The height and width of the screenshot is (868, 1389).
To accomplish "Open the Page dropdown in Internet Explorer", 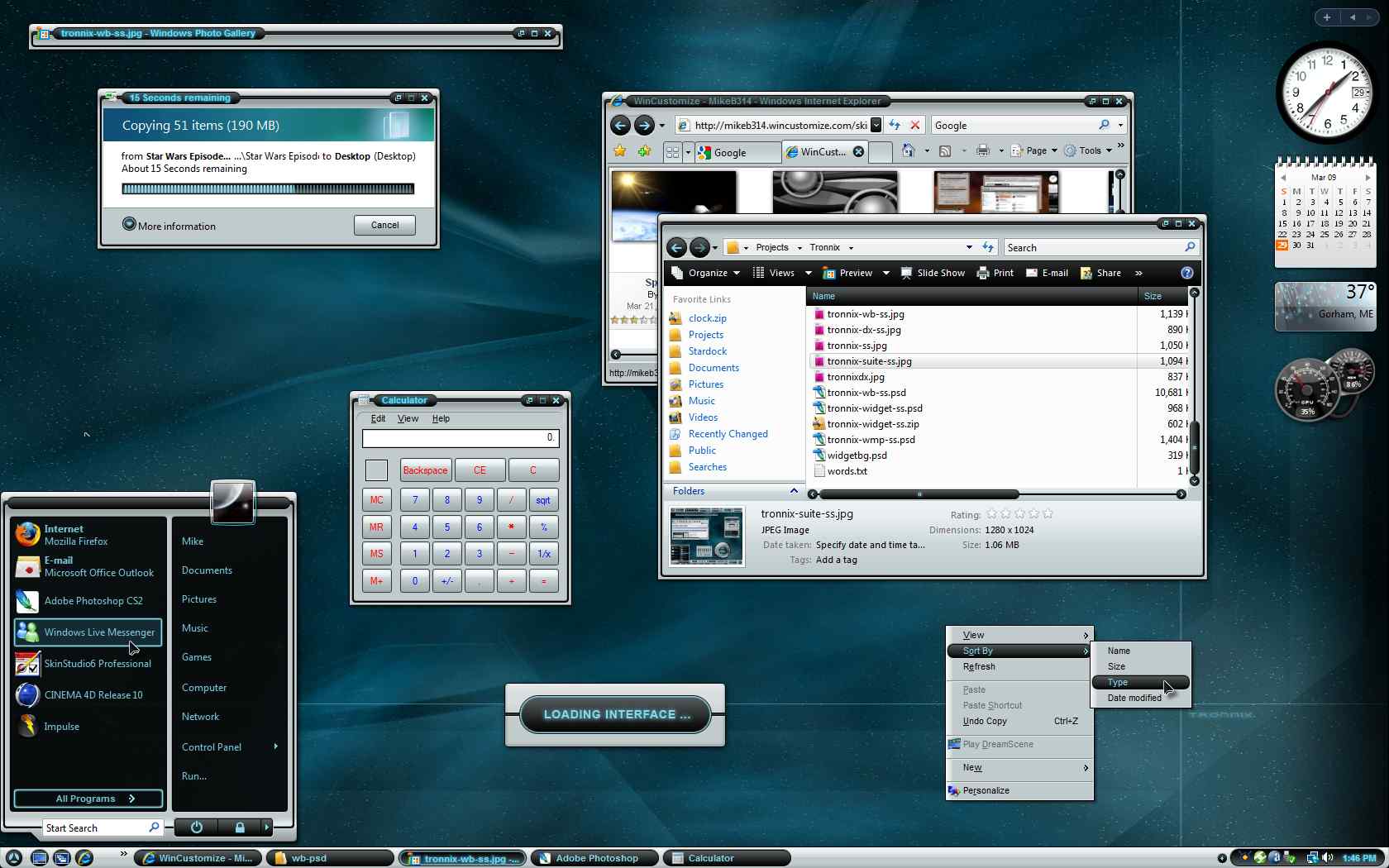I will tap(1034, 150).
